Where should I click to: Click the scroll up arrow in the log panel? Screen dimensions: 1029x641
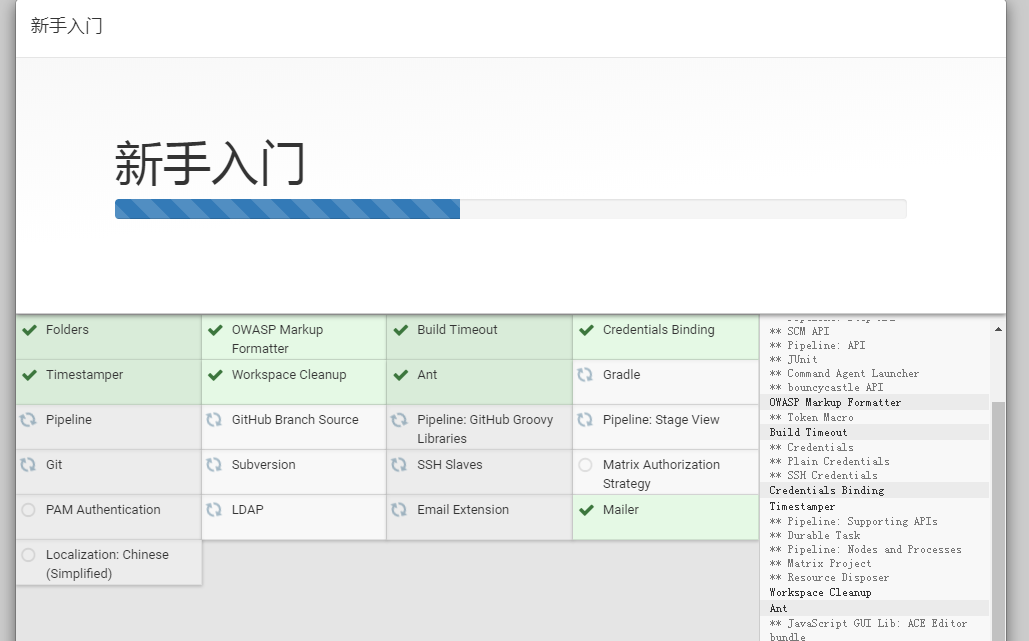(998, 329)
